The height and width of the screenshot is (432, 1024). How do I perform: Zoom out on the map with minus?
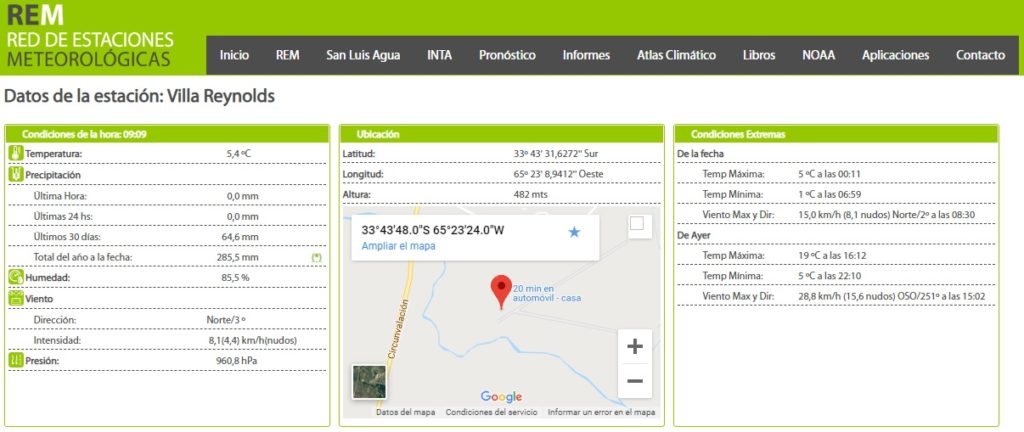tap(634, 380)
